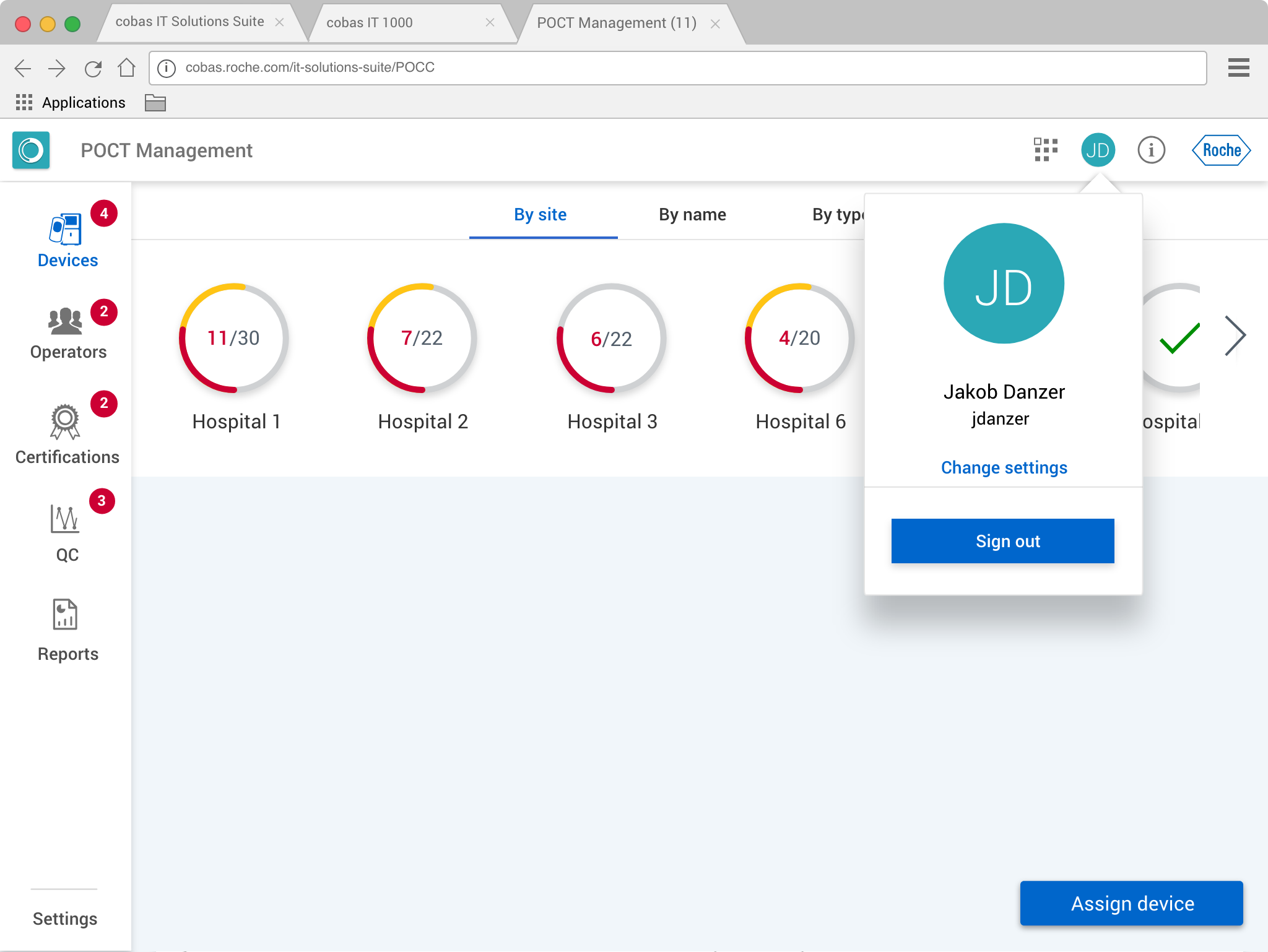
Task: Select Hospital 1 progress ring
Action: (234, 338)
